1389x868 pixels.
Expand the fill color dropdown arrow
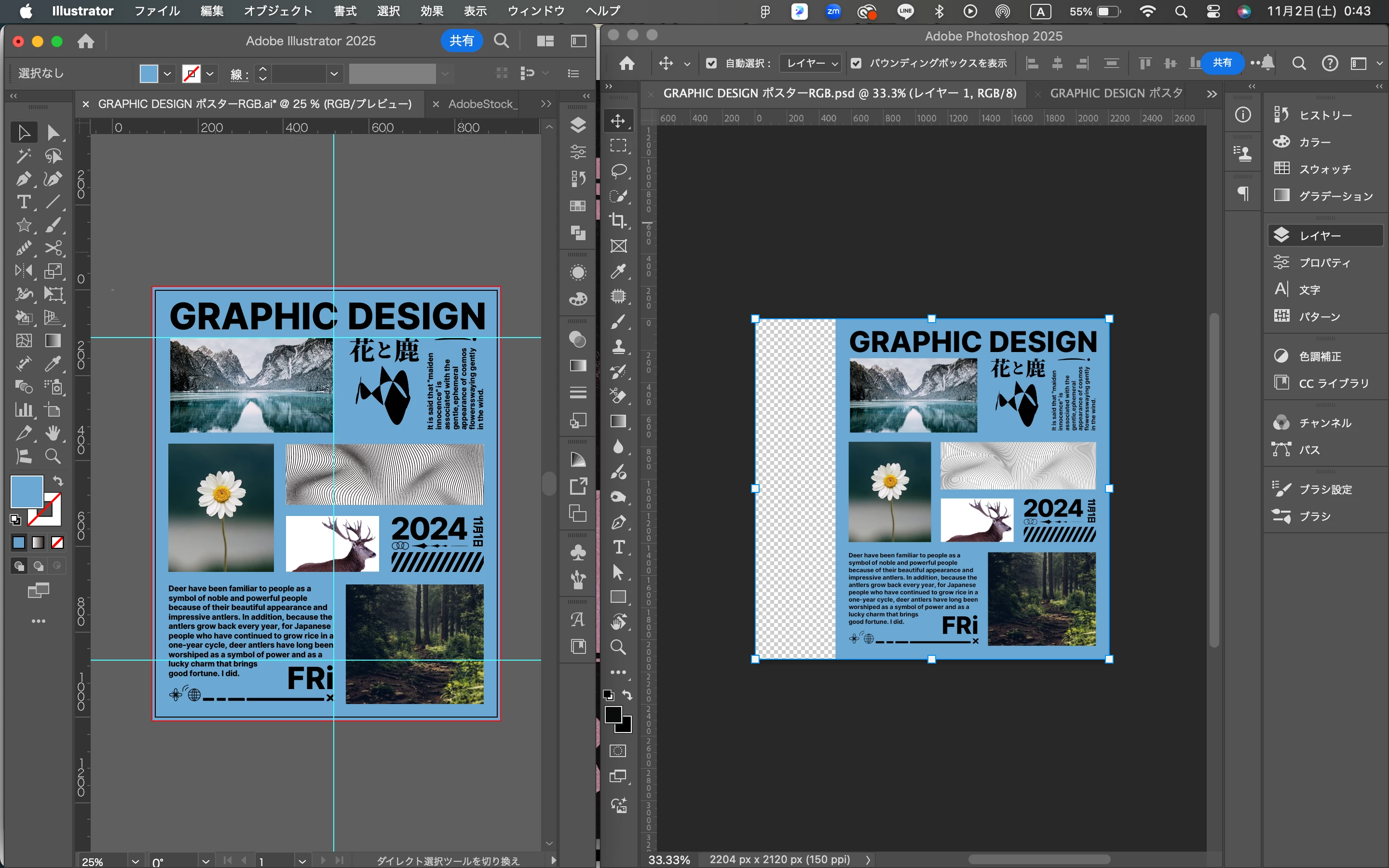[167, 73]
